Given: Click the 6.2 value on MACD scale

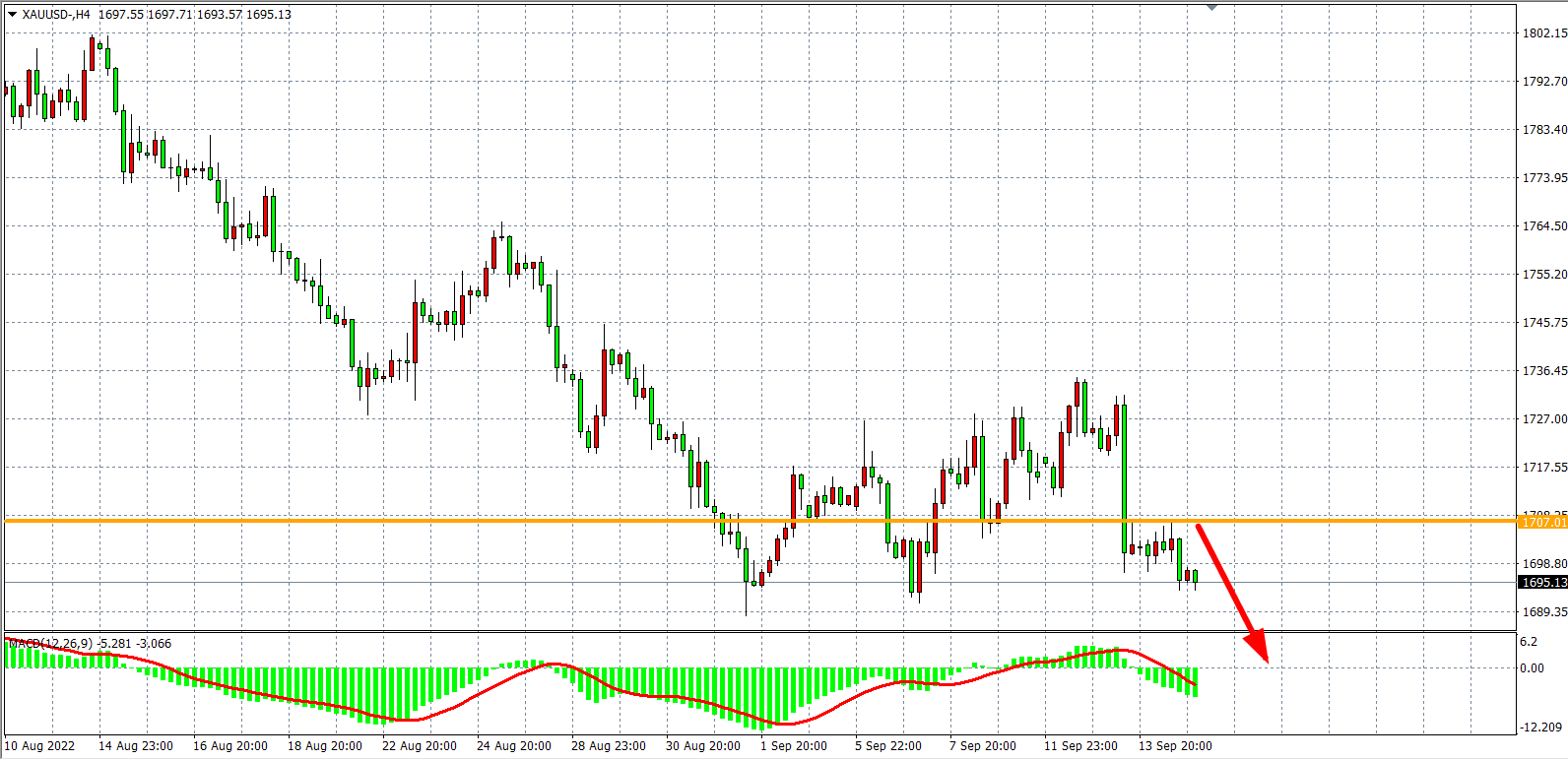Looking at the screenshot, I should pos(1529,642).
